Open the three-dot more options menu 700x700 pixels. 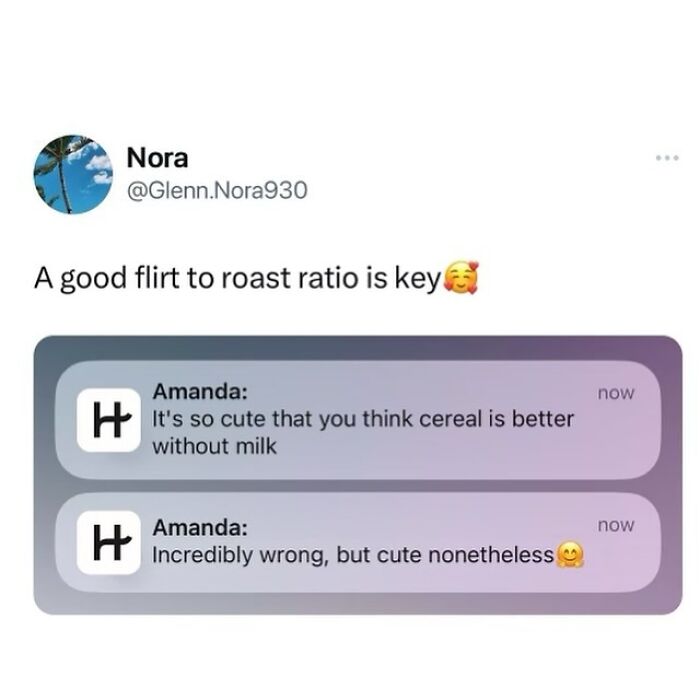(667, 157)
